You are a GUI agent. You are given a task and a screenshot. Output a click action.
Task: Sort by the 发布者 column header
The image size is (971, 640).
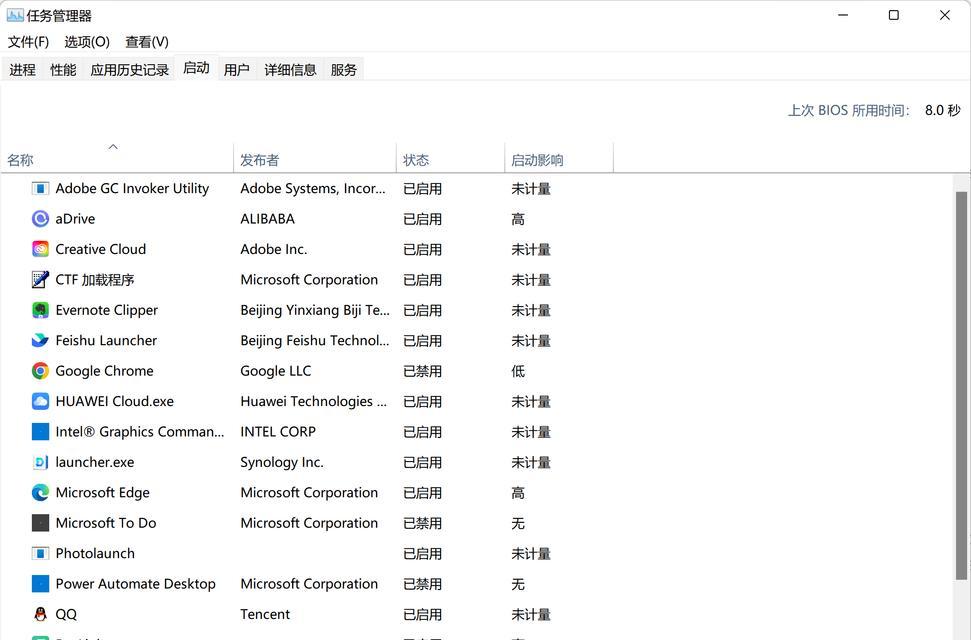coord(315,158)
